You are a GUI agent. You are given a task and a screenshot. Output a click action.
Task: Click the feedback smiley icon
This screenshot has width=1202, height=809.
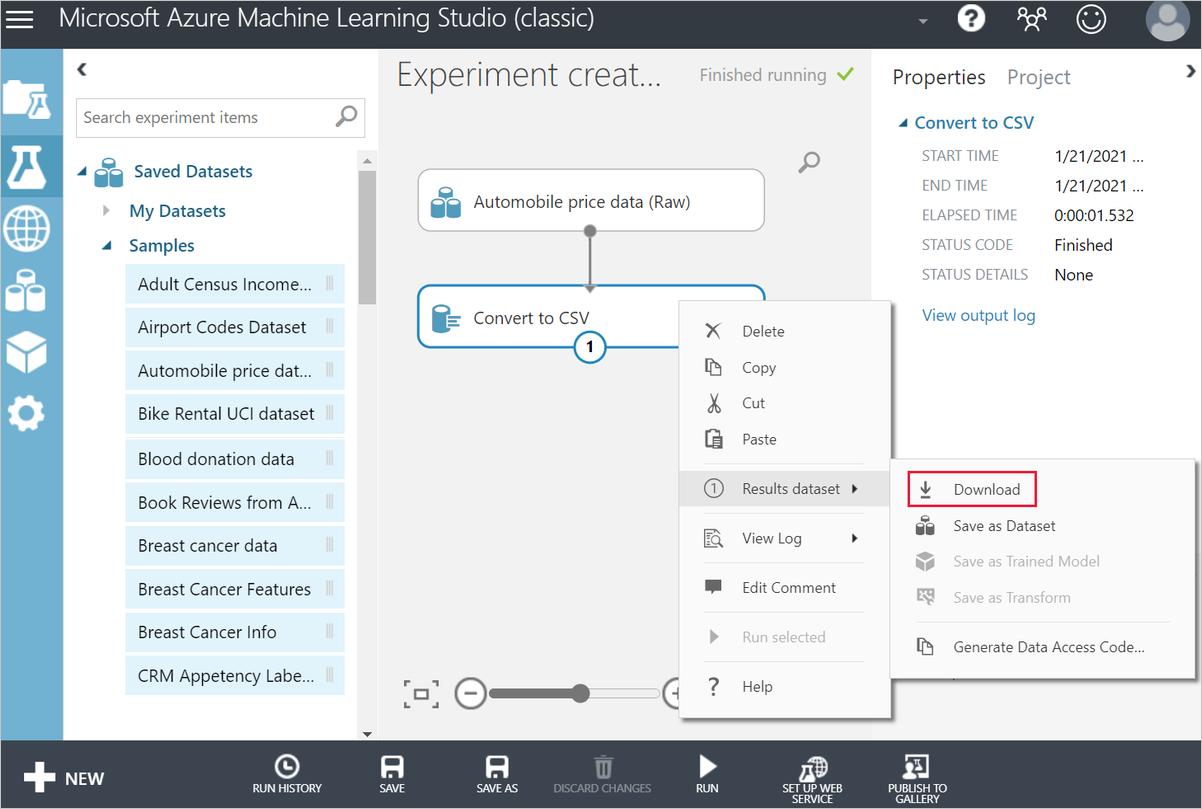[1091, 18]
